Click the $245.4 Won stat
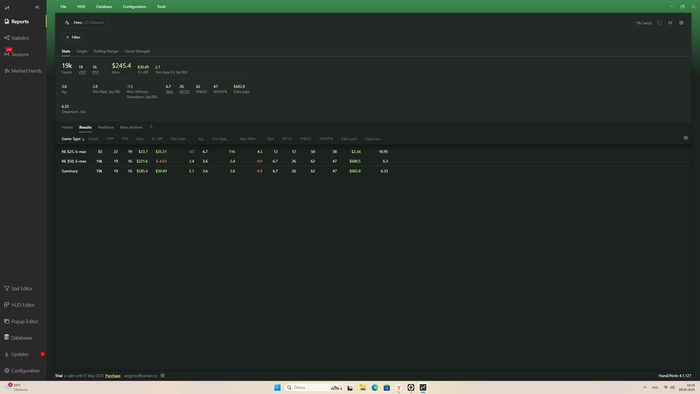This screenshot has width=700, height=394. [121, 66]
